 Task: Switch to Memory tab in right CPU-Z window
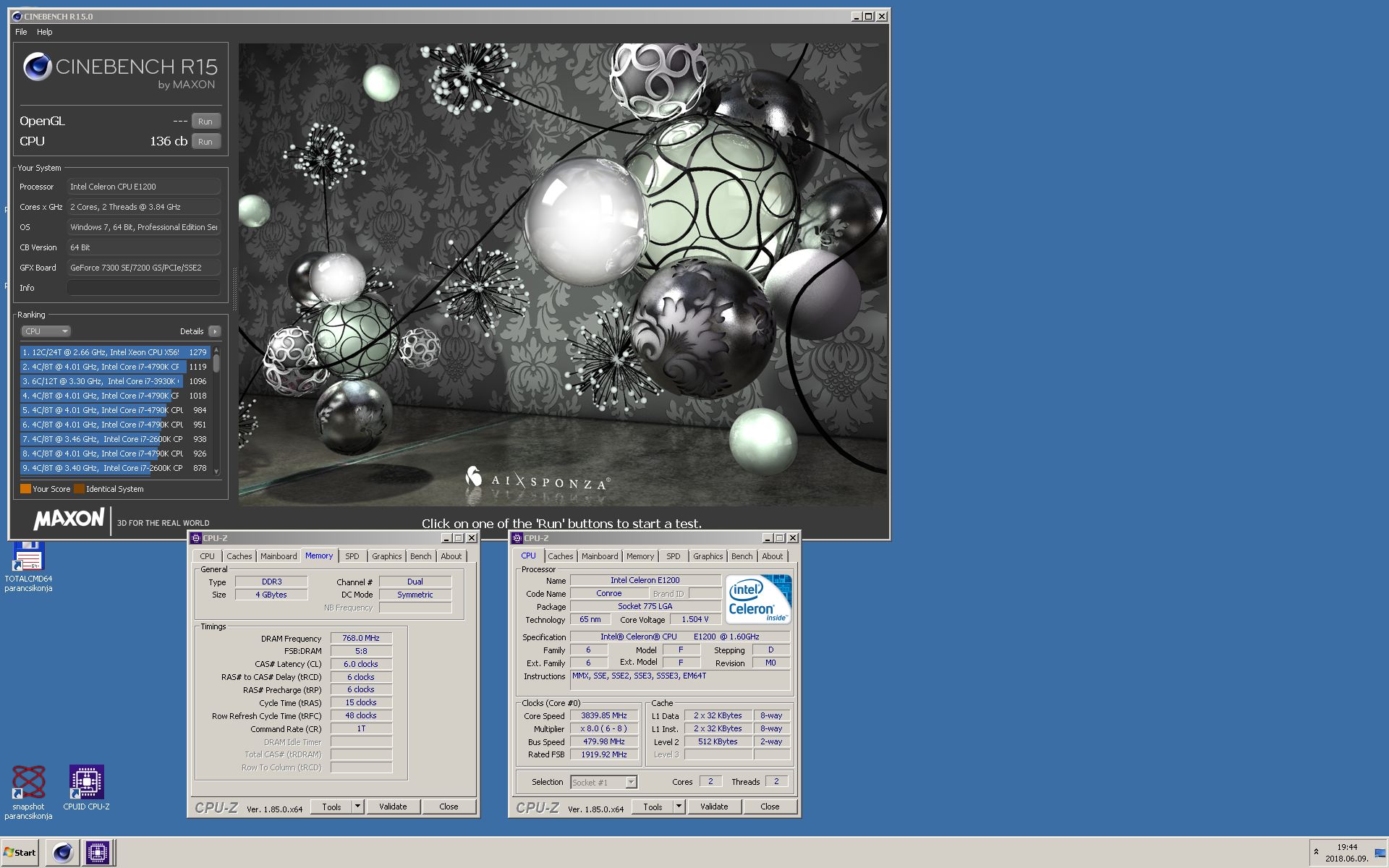click(x=640, y=556)
